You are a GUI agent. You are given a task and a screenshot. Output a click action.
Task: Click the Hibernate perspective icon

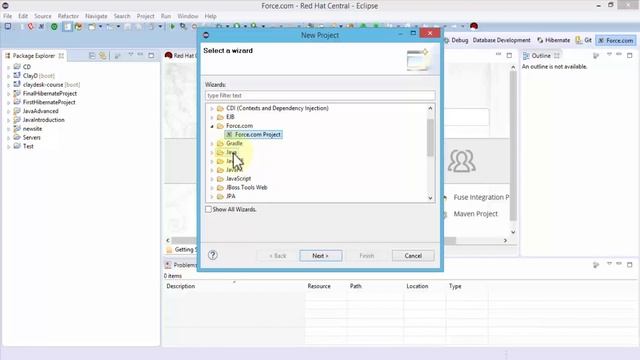point(540,40)
